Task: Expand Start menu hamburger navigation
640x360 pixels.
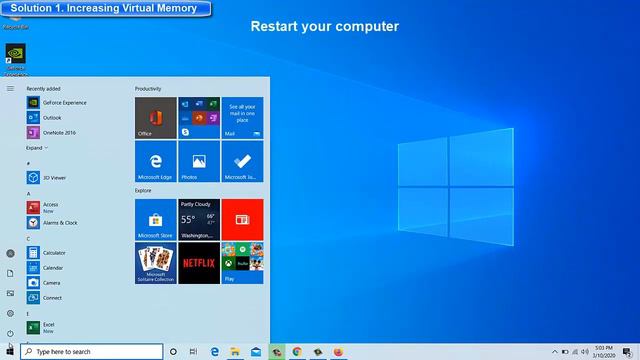Action: pyautogui.click(x=10, y=88)
